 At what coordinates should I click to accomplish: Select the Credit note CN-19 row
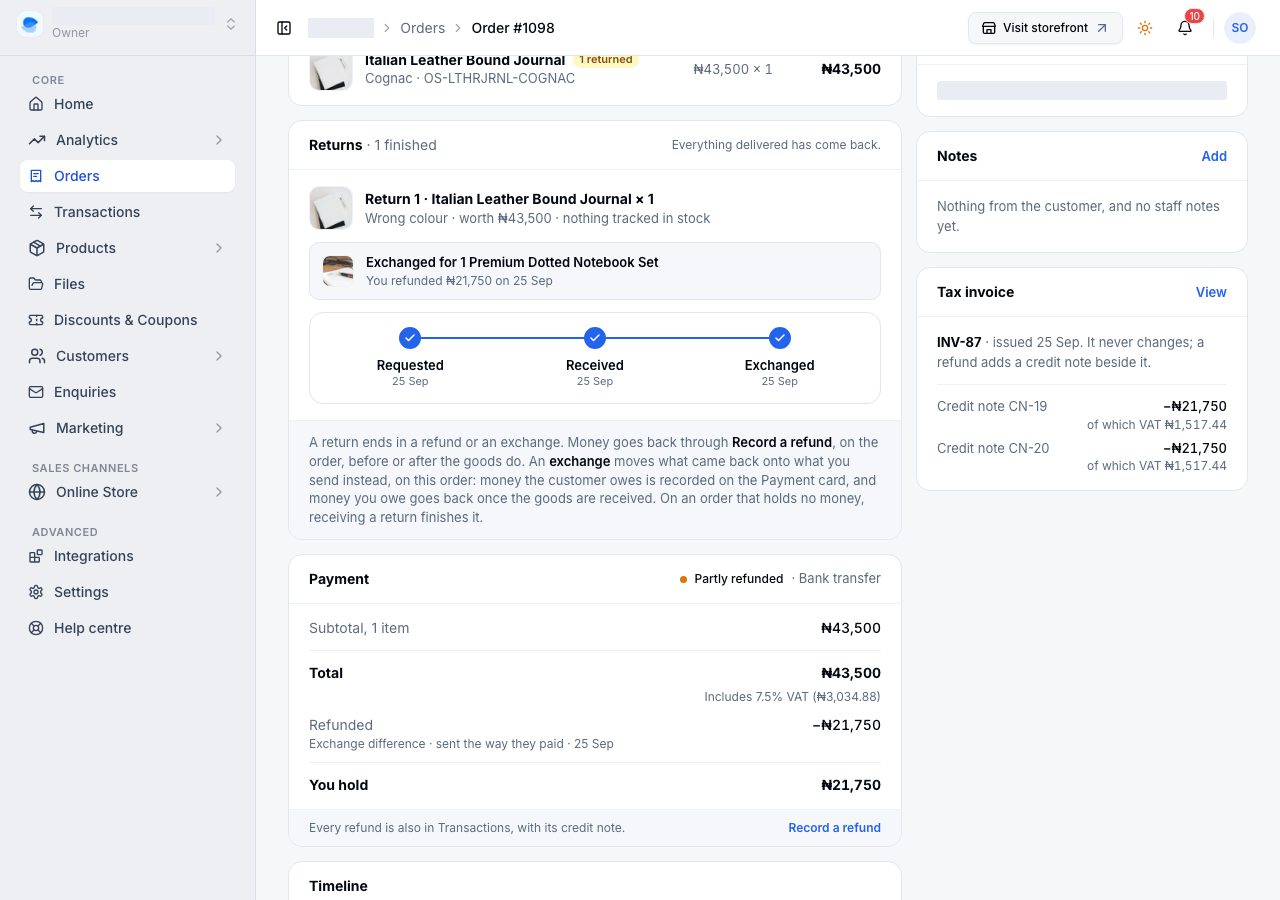1082,415
